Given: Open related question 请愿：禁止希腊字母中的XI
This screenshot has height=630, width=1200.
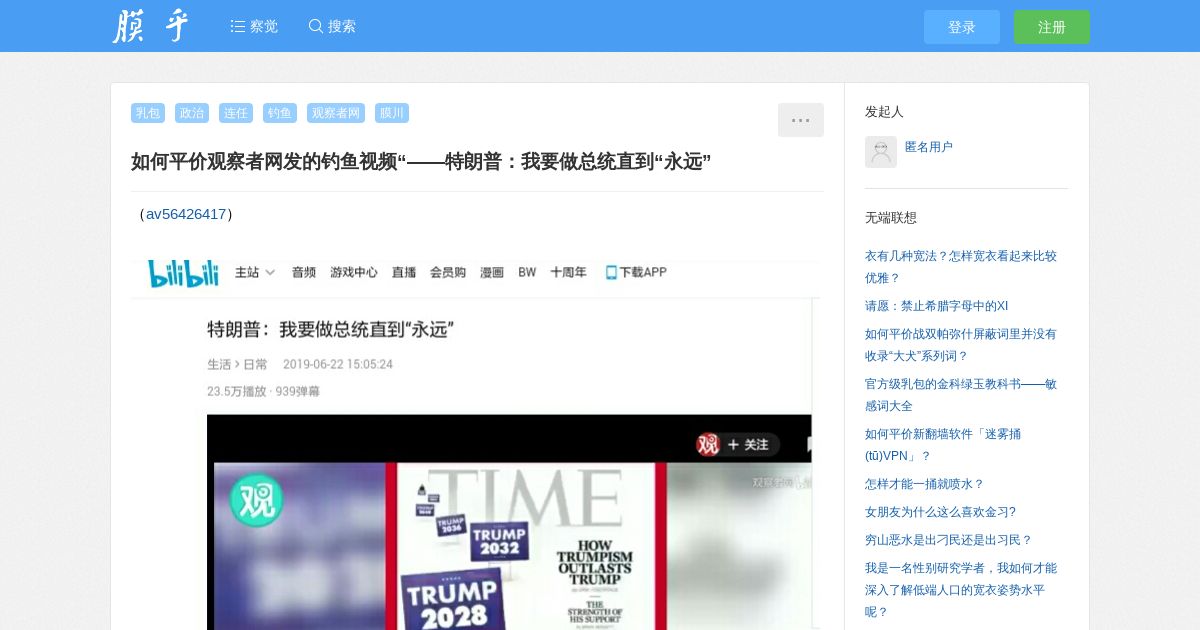Looking at the screenshot, I should 936,306.
